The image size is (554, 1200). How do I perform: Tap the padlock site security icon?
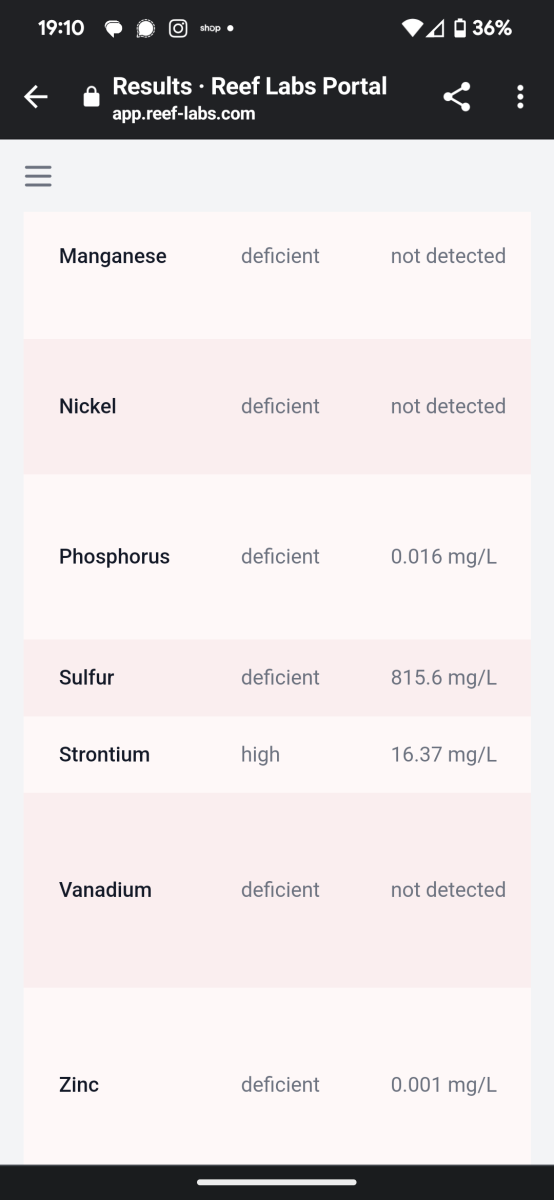coord(91,97)
